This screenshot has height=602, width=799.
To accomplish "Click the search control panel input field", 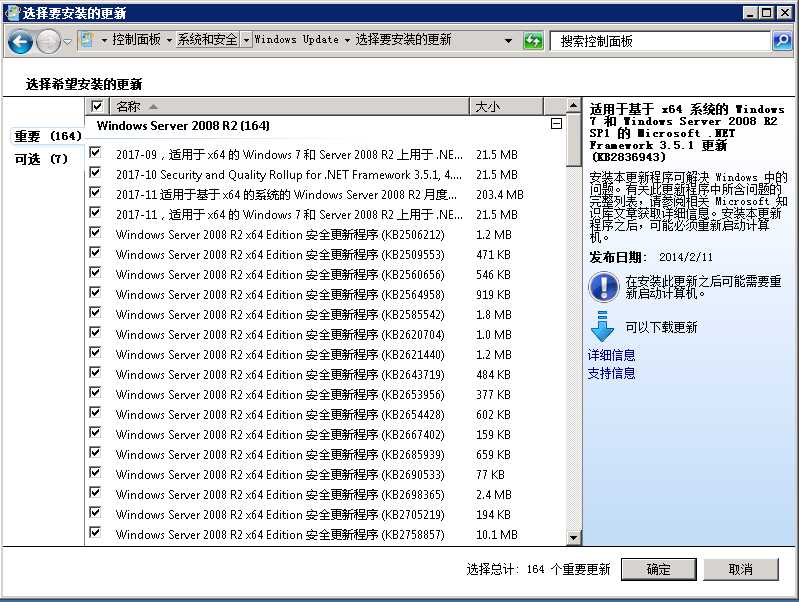I will 660,41.
